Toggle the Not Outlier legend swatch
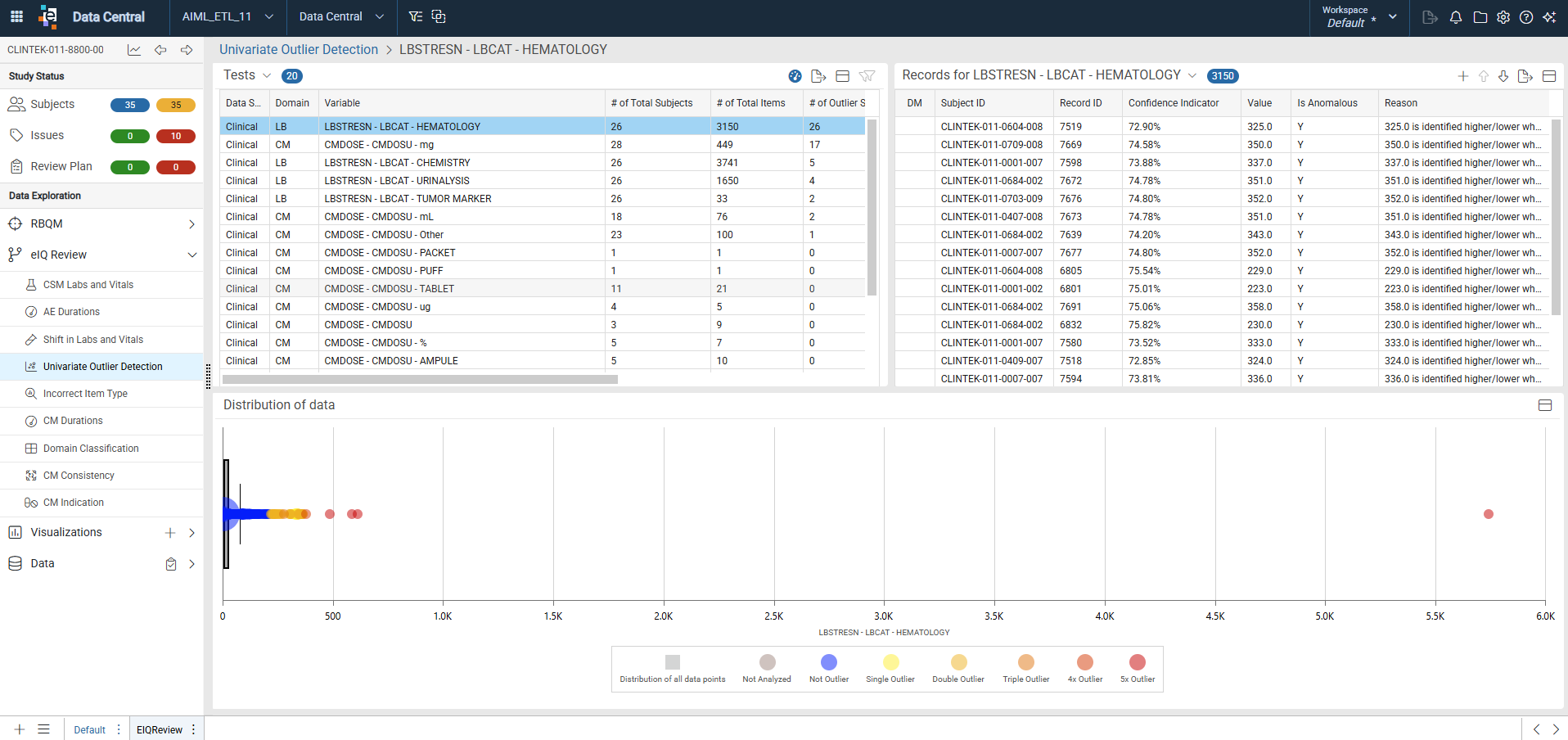1568x740 pixels. [829, 662]
